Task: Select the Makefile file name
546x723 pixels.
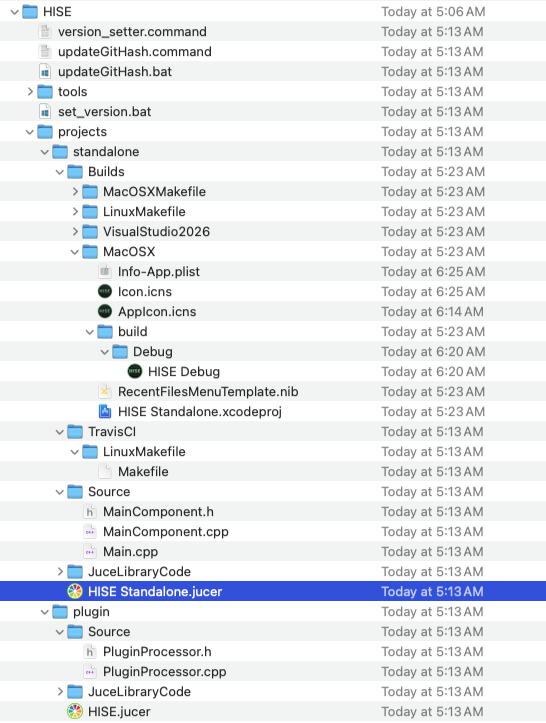Action: [143, 472]
